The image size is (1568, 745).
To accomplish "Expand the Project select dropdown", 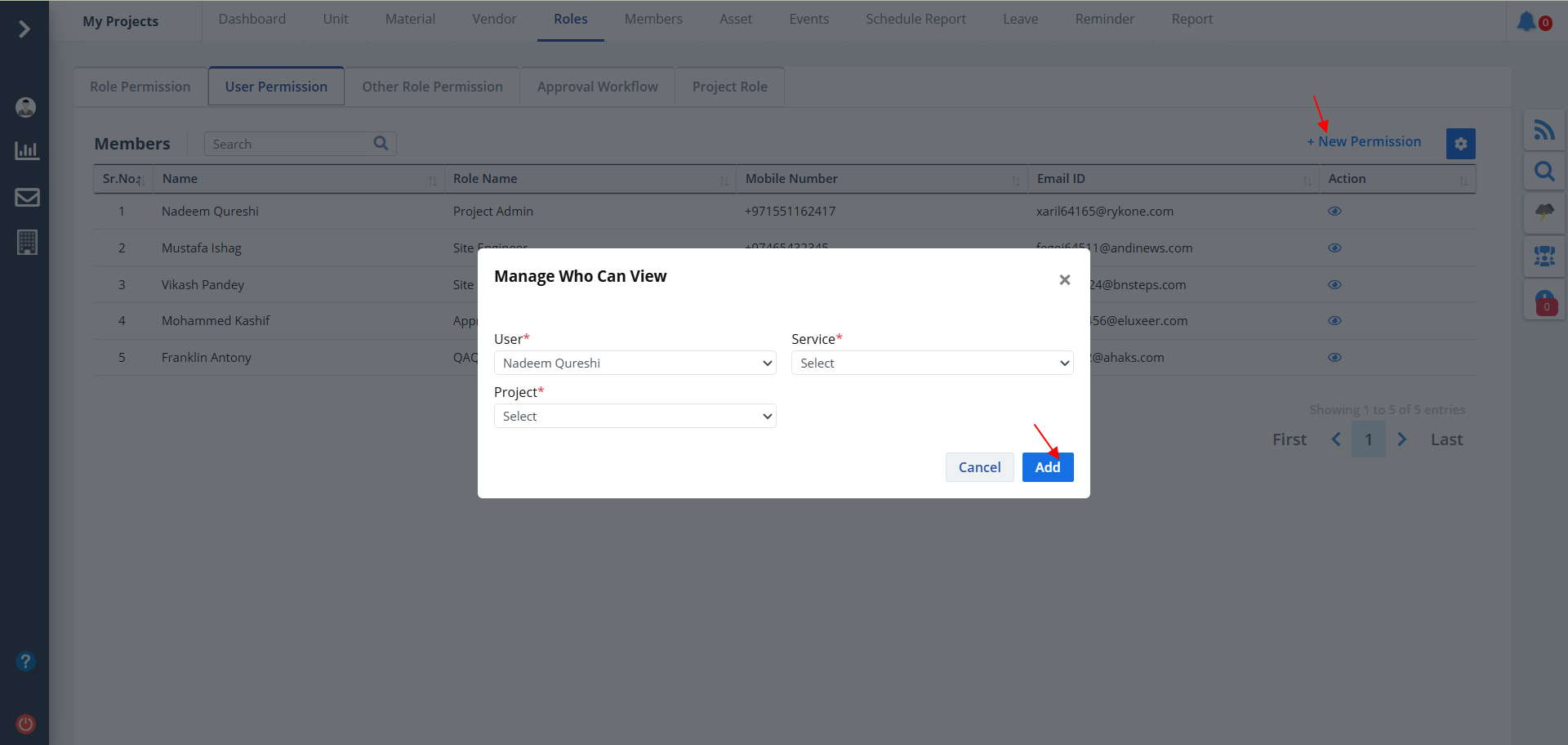I will (x=635, y=416).
